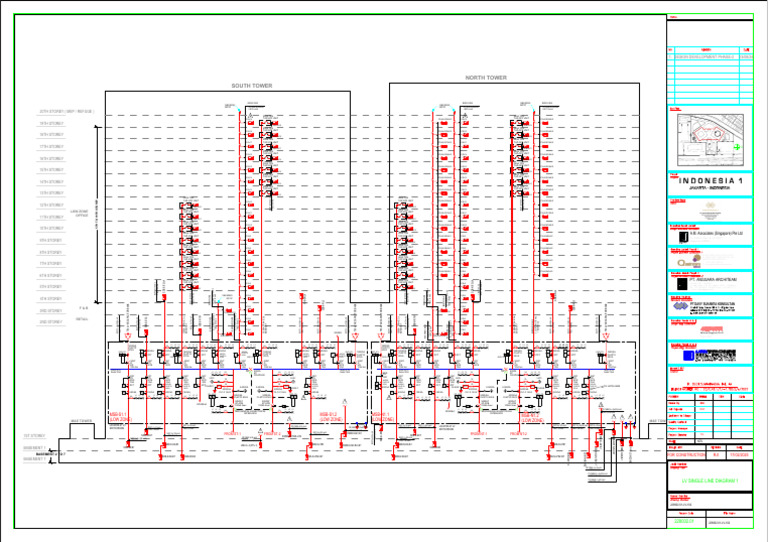Click the gold client emblem logo
The height and width of the screenshot is (542, 768).
710,207
